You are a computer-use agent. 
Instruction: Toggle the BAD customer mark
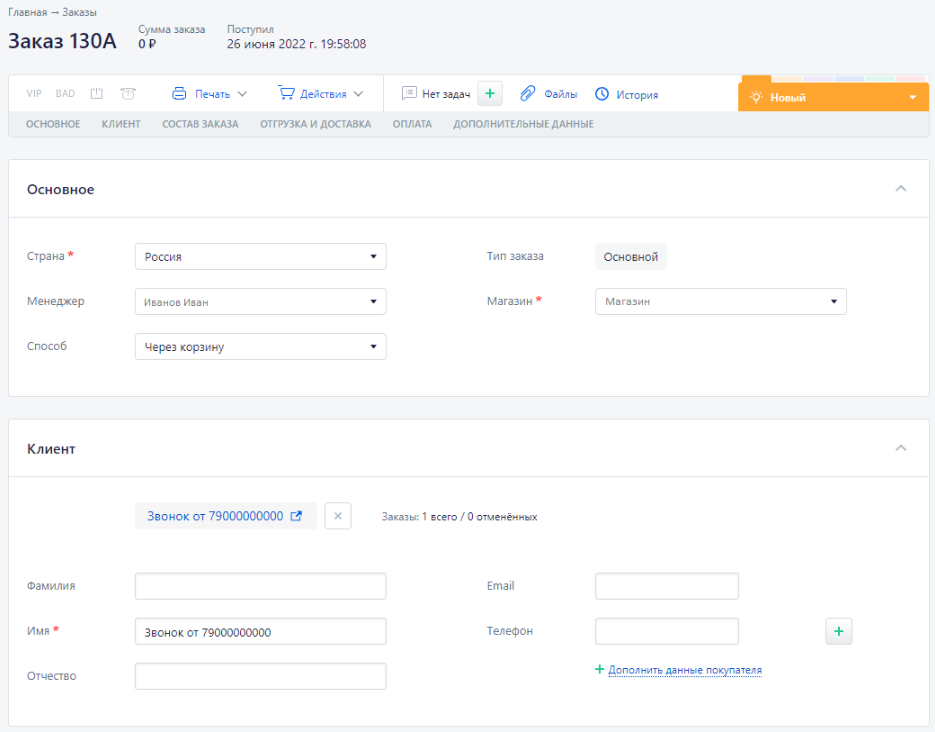[65, 94]
